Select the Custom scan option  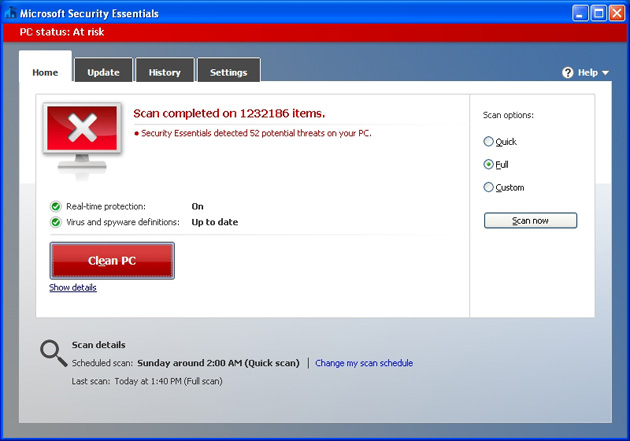(x=489, y=188)
